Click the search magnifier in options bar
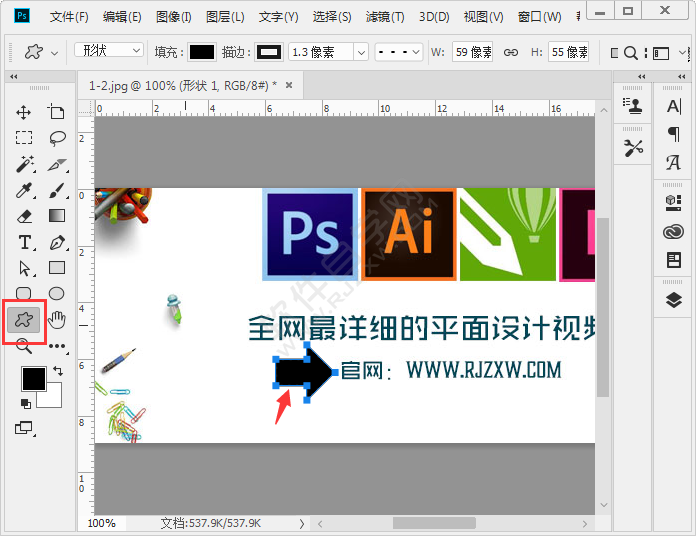 point(630,53)
